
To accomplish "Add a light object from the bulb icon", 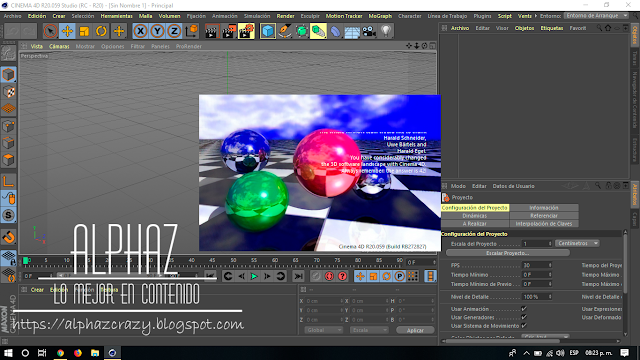I will coord(386,31).
